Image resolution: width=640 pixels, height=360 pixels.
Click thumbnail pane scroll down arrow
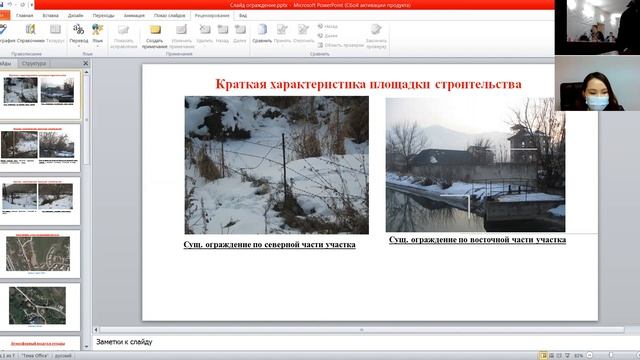click(x=86, y=347)
